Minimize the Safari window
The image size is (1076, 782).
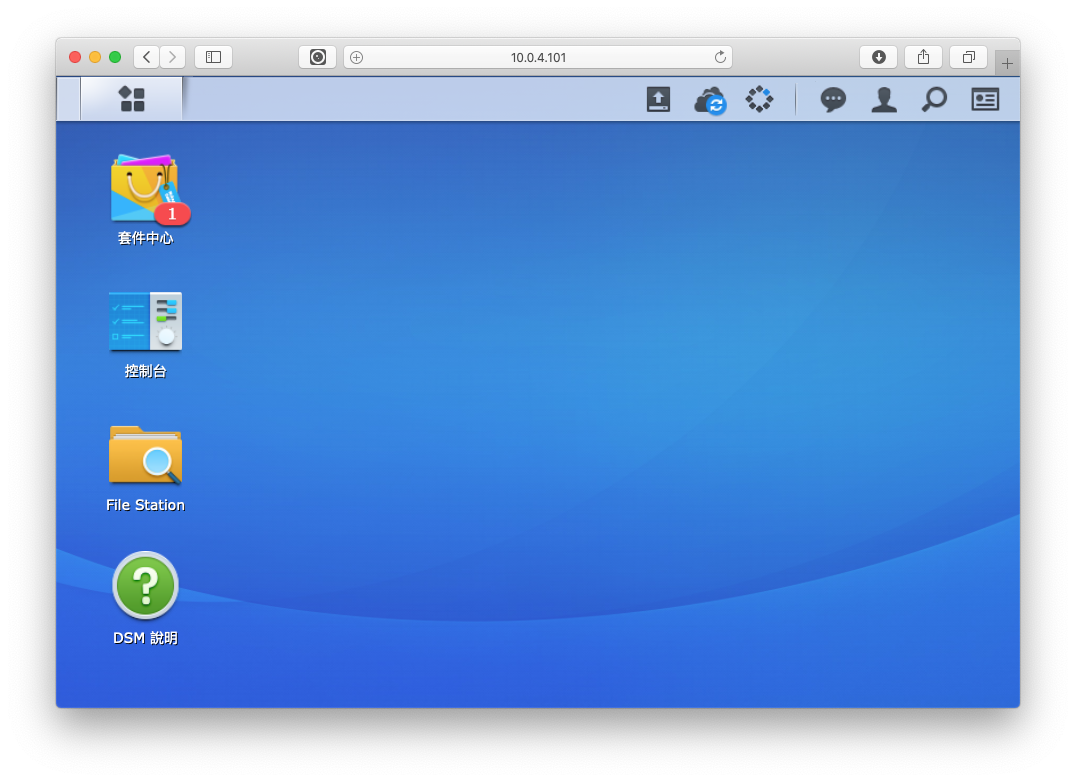click(95, 57)
